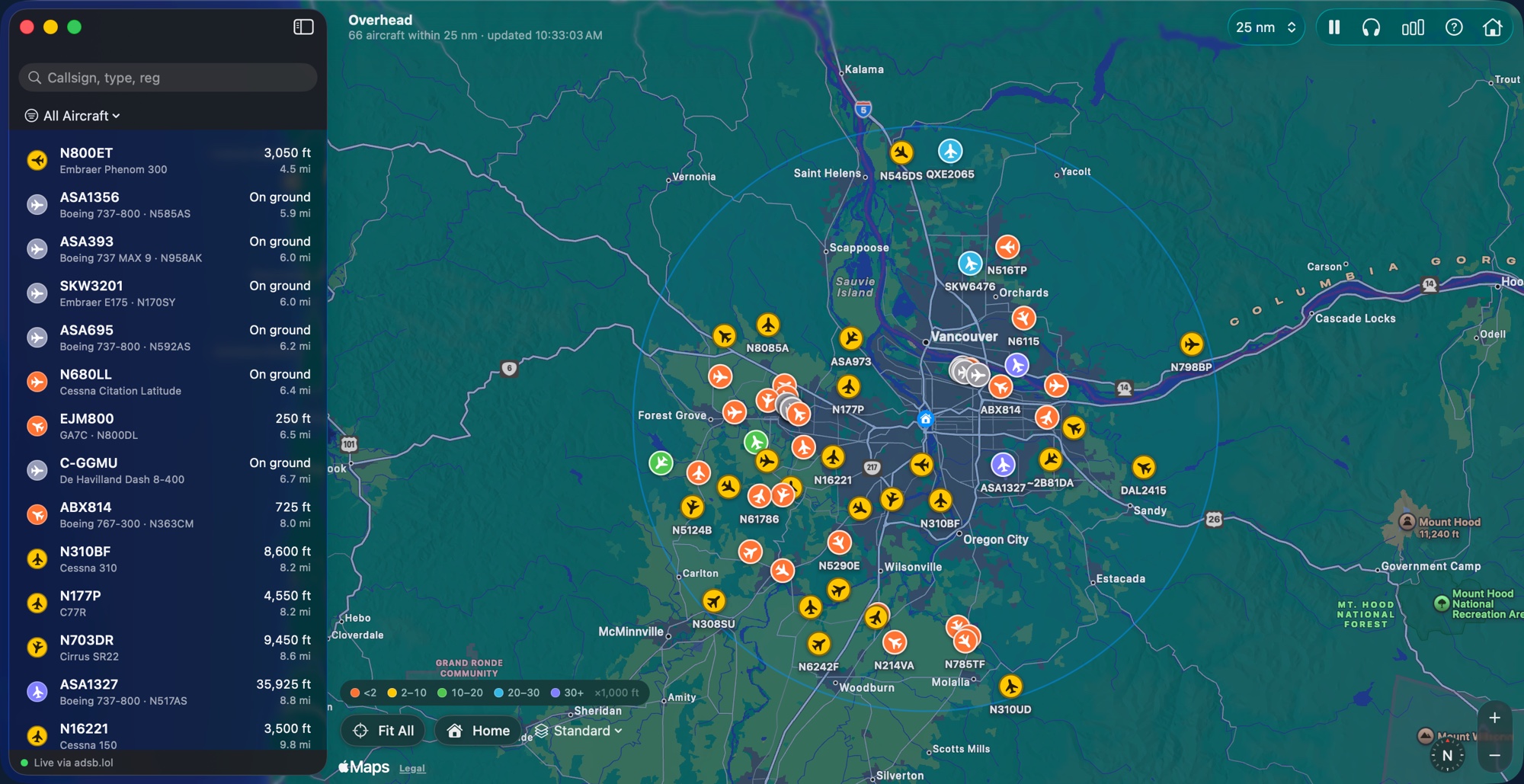Click the QXE2065 aircraft marker
Image resolution: width=1524 pixels, height=784 pixels.
pos(950,151)
